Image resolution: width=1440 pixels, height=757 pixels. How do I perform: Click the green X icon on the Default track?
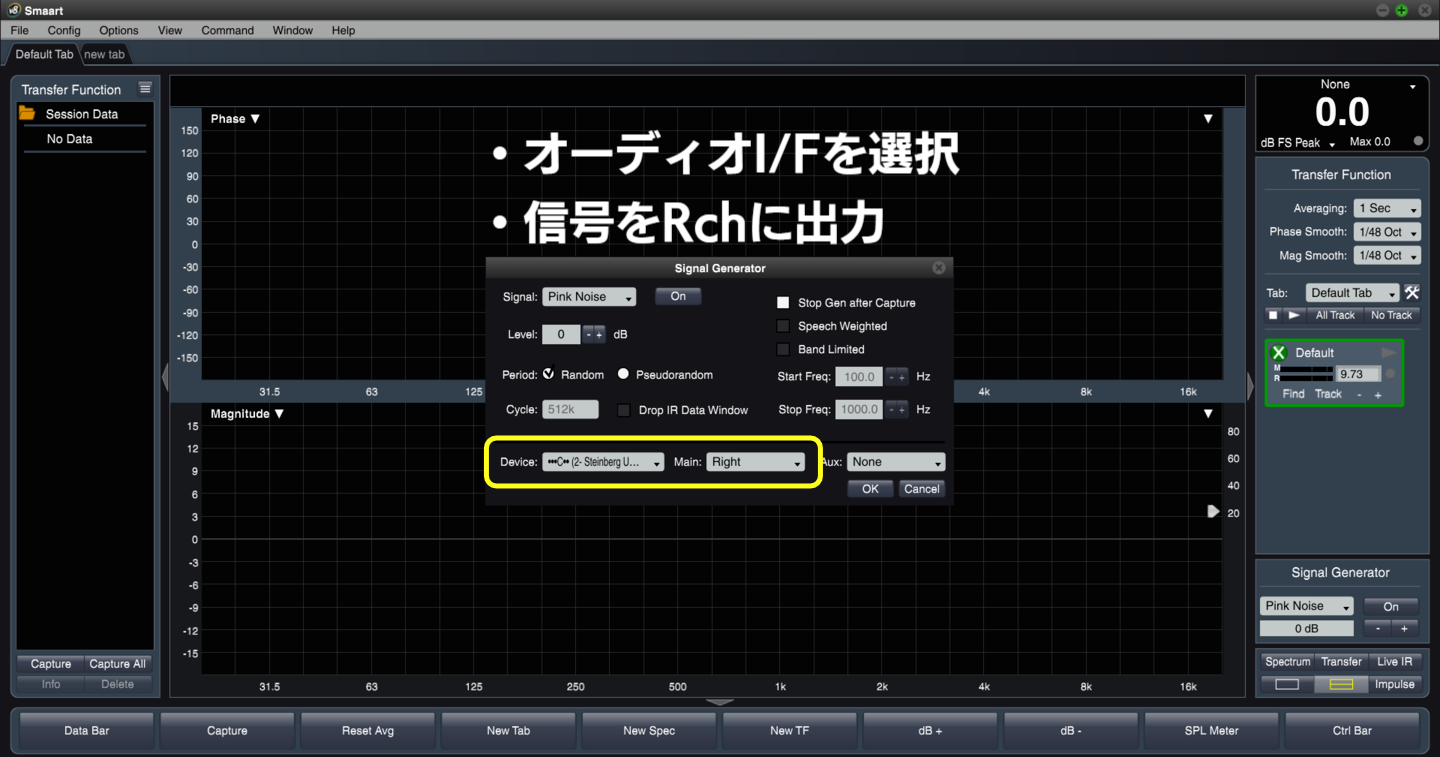1280,352
